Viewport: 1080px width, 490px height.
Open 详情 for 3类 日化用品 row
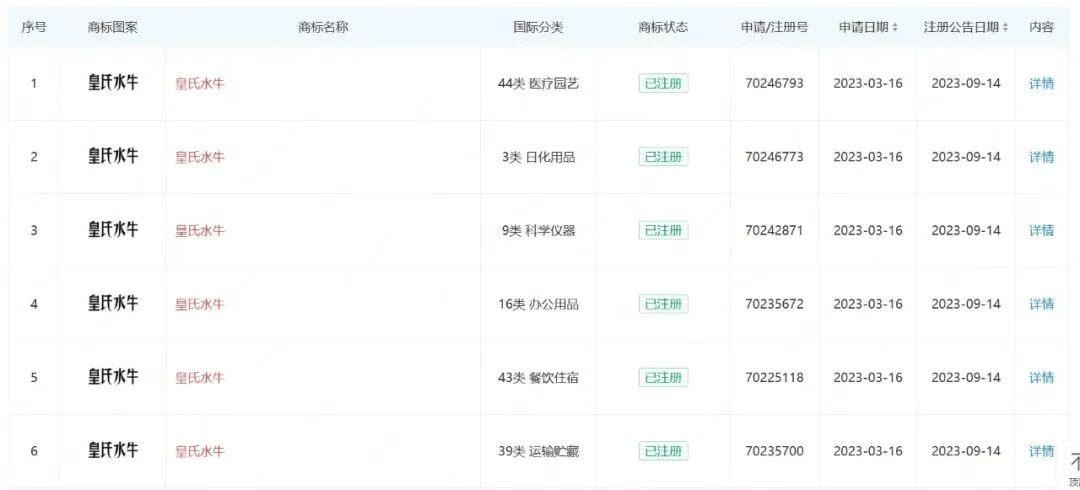point(1041,157)
